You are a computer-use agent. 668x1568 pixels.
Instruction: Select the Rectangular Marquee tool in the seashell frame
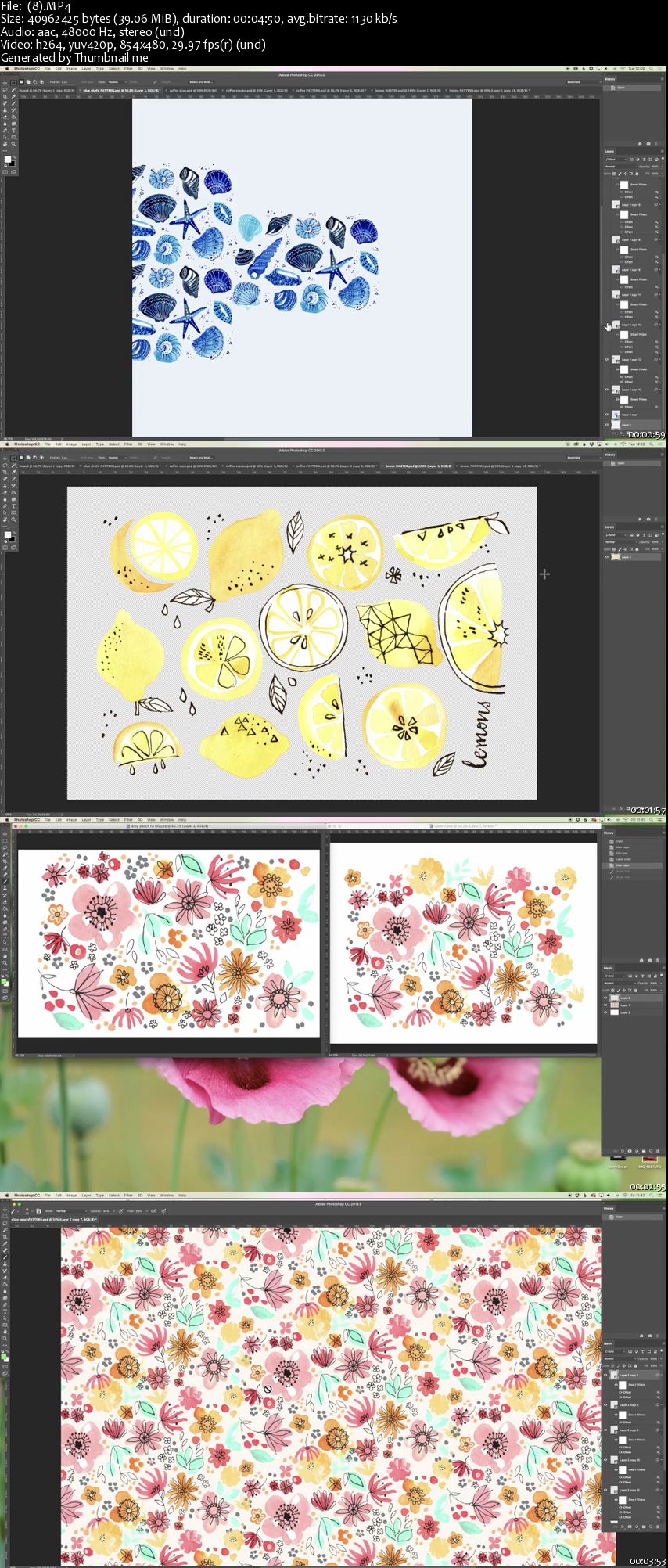(14, 83)
